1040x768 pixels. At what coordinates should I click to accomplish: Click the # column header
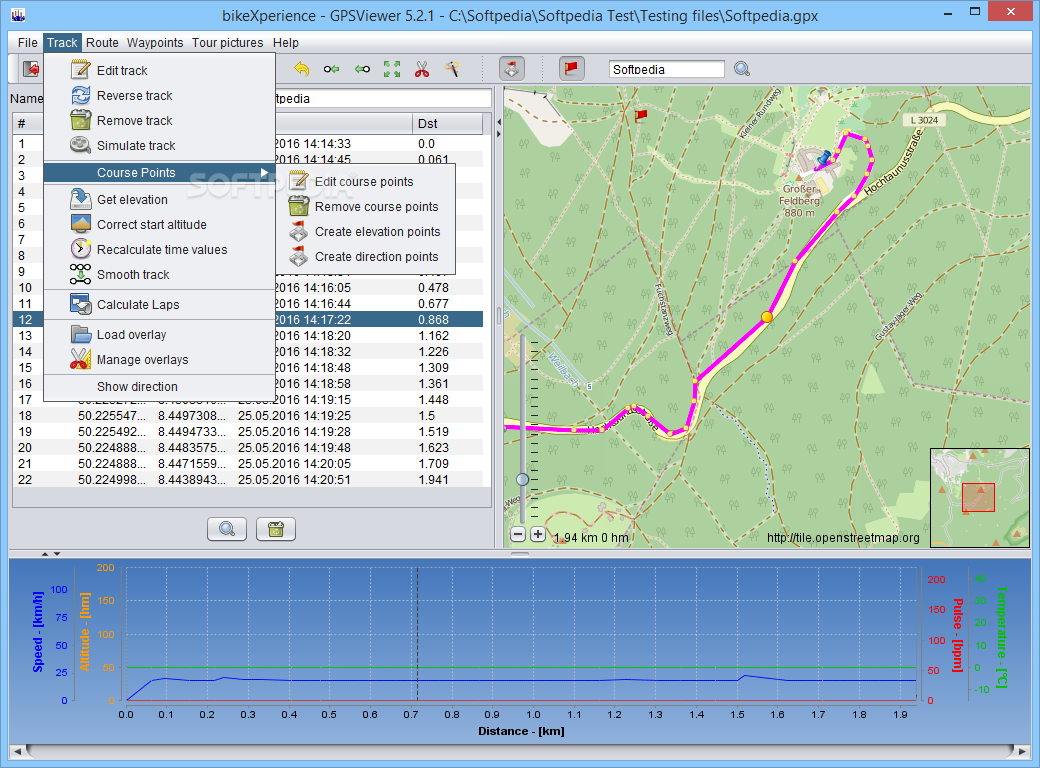click(28, 123)
